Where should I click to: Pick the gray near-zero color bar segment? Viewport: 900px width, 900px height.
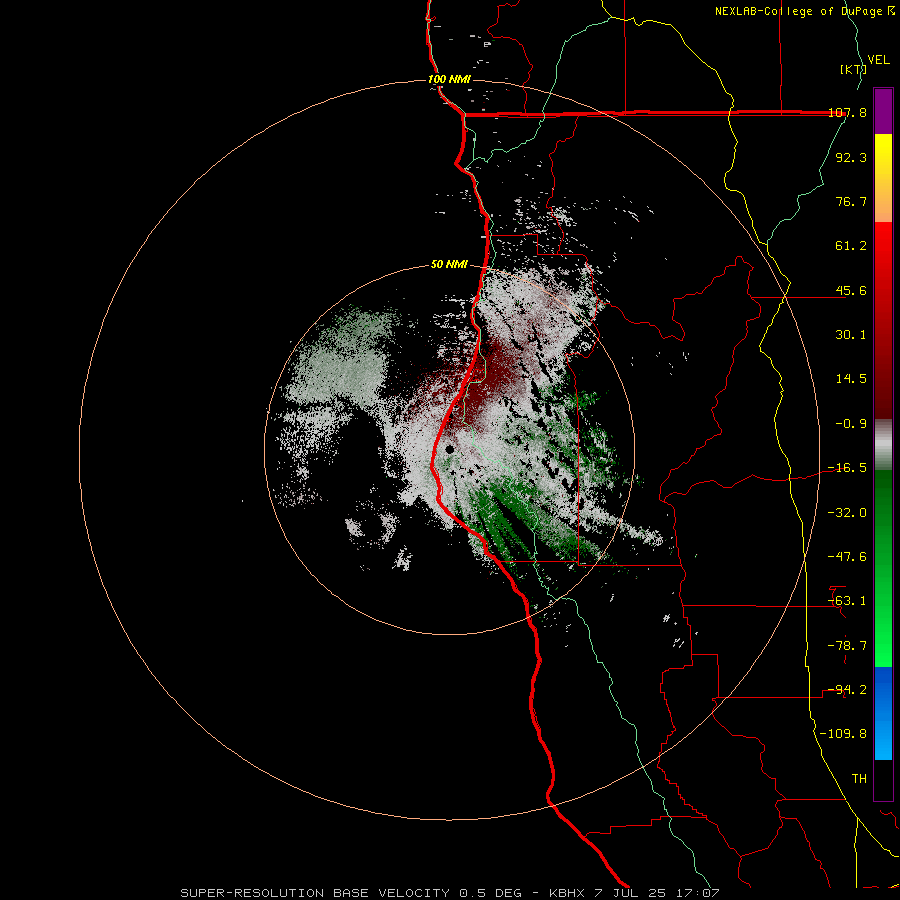(883, 445)
